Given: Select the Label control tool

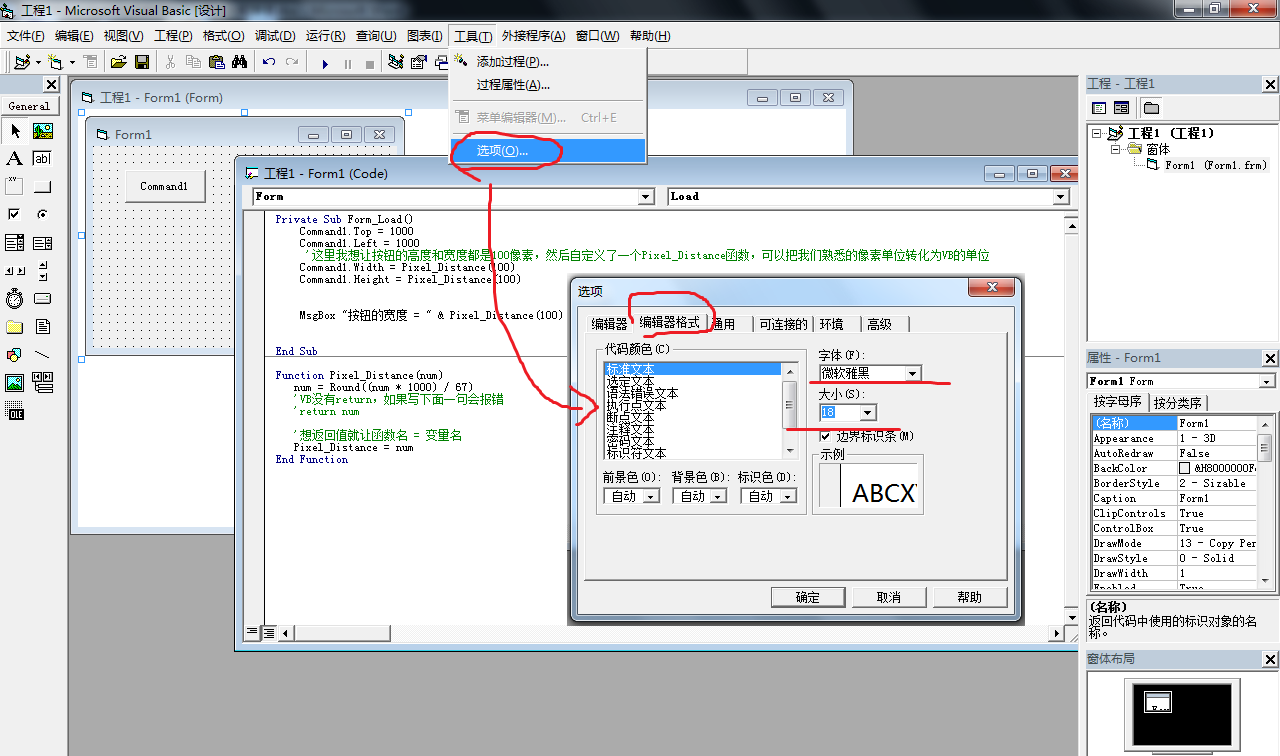Looking at the screenshot, I should pyautogui.click(x=15, y=159).
